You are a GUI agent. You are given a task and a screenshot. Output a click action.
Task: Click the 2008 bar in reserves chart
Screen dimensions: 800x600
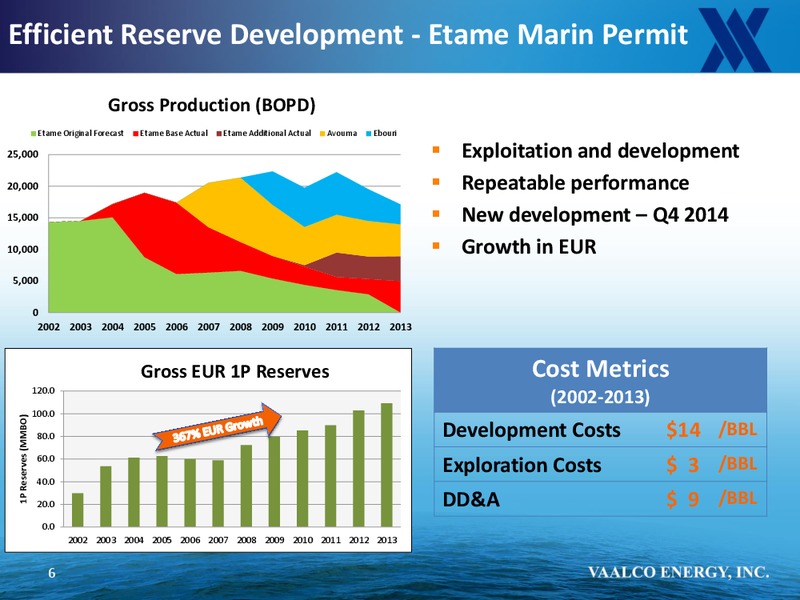pyautogui.click(x=246, y=486)
